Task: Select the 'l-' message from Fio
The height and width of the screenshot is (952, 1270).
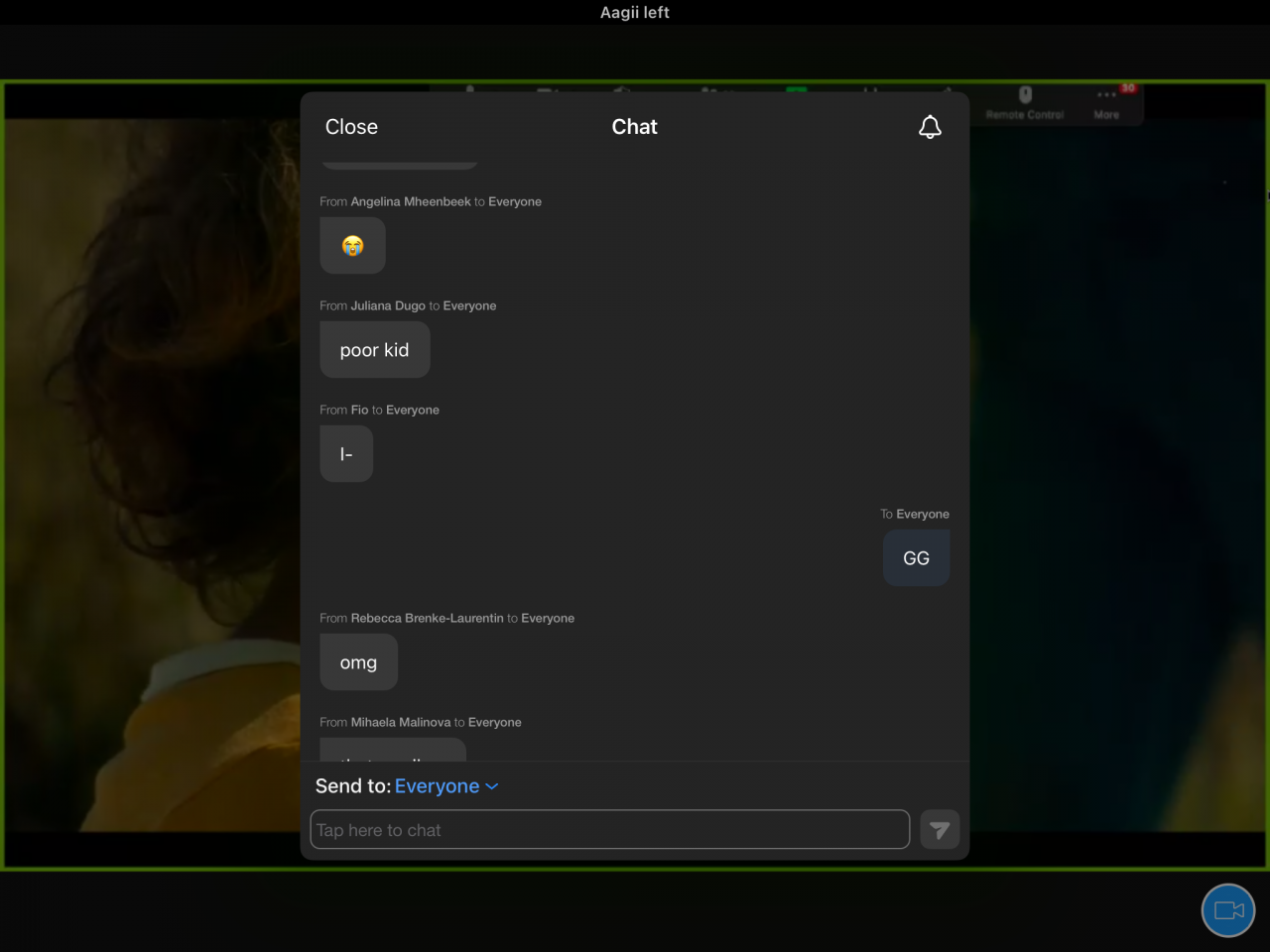Action: 346,454
